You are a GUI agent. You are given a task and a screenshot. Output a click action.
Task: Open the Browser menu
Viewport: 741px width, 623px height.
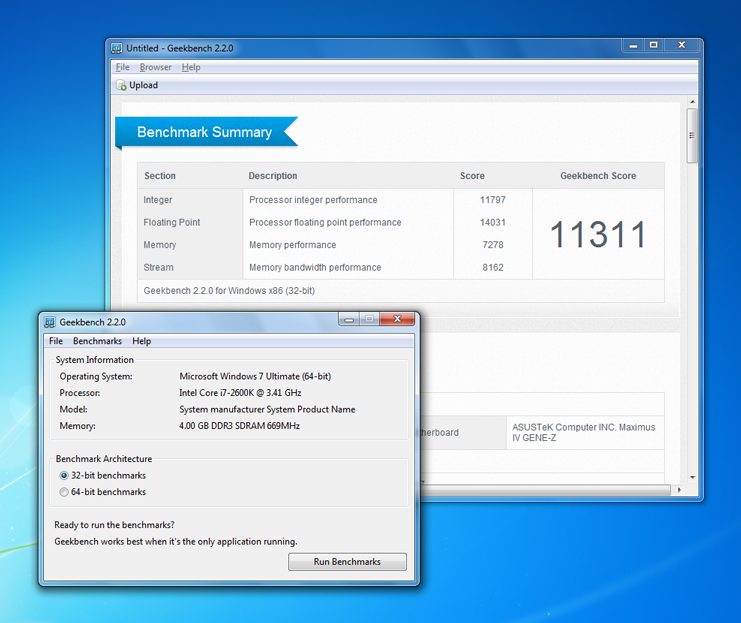[x=155, y=67]
